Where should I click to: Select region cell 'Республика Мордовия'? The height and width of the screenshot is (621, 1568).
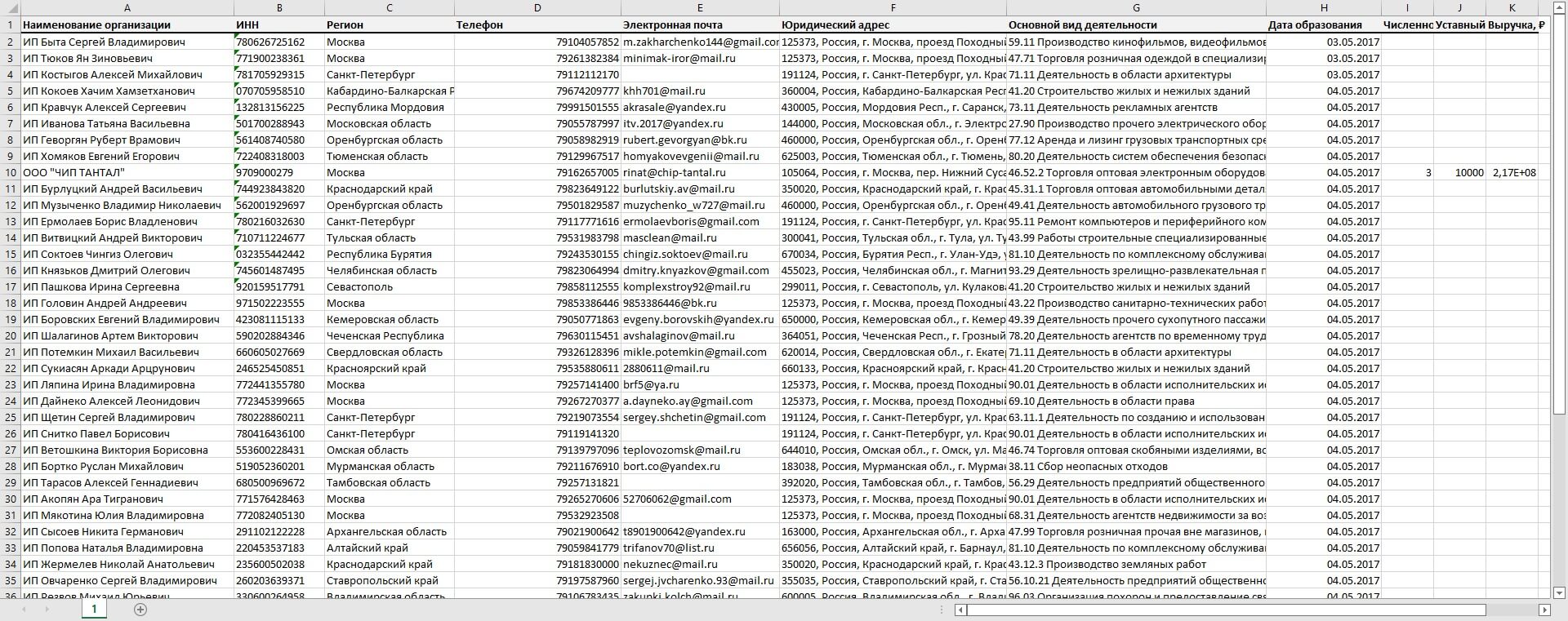390,107
